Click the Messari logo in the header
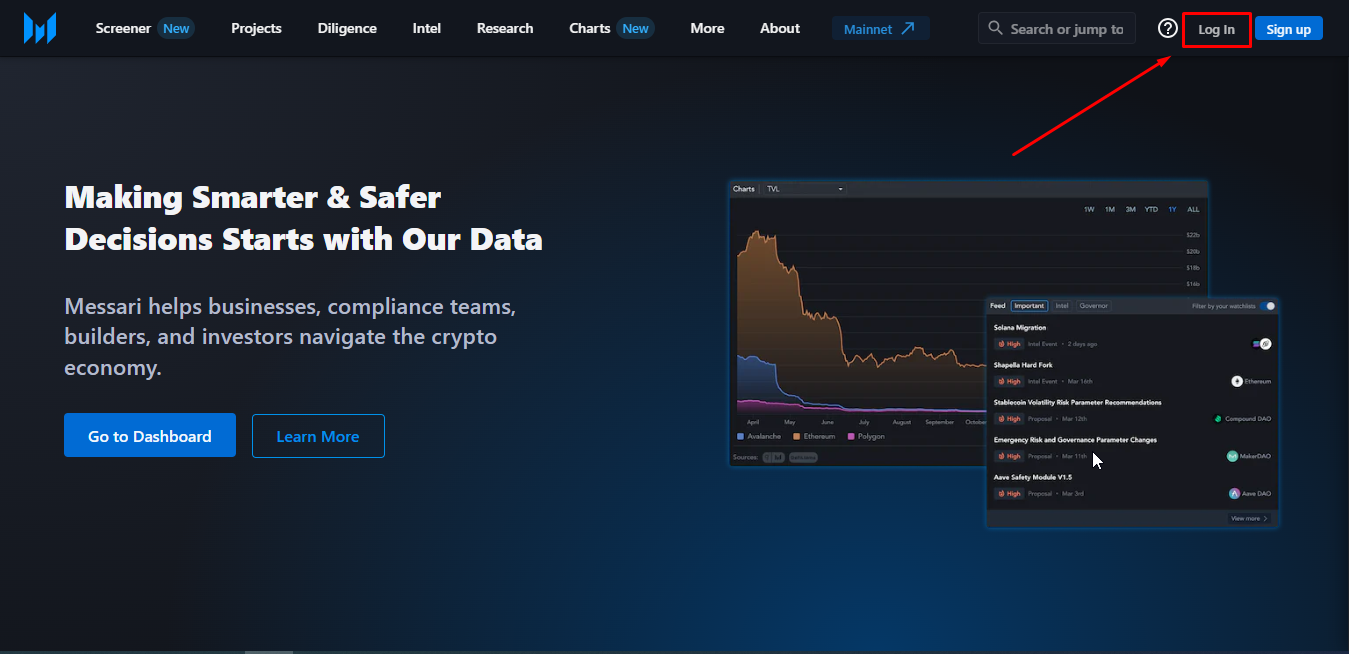1349x654 pixels. coord(40,28)
